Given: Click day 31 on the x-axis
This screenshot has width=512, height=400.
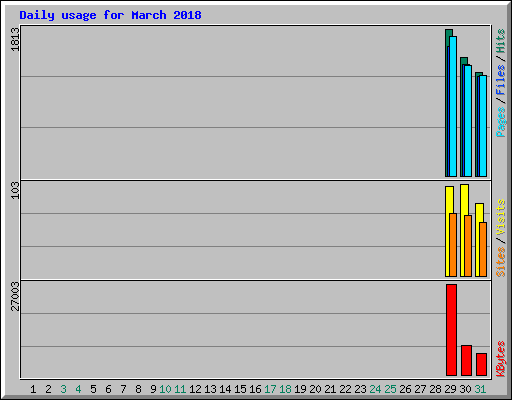Looking at the screenshot, I should coord(480,389).
